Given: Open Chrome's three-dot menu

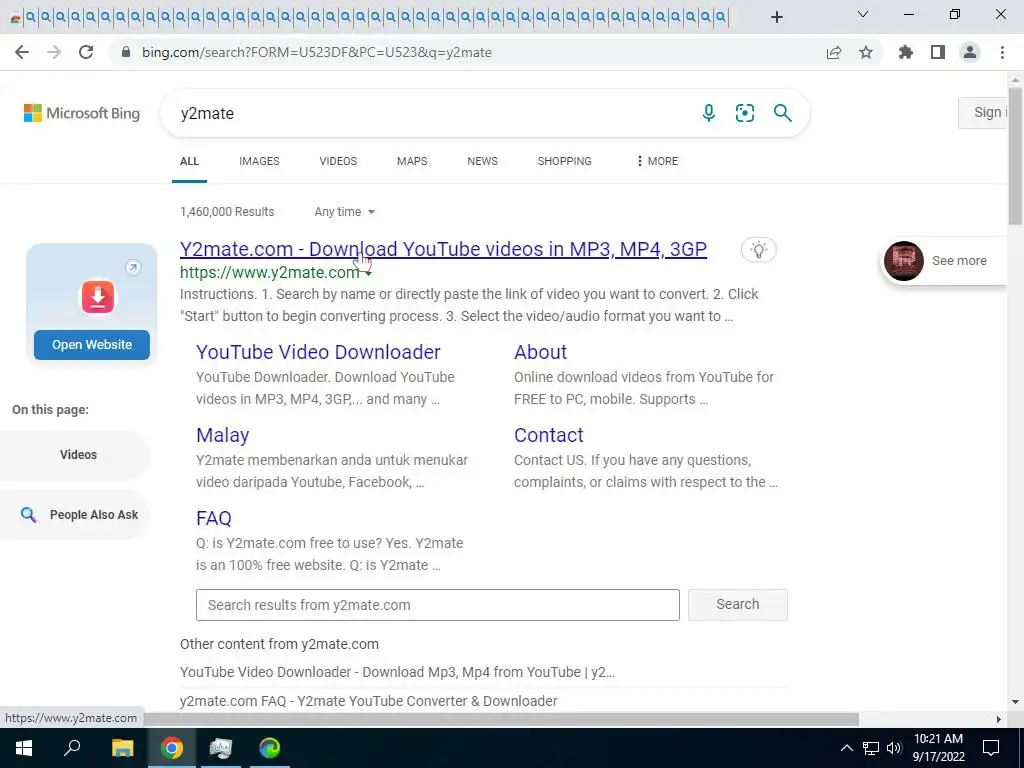Looking at the screenshot, I should point(1002,52).
